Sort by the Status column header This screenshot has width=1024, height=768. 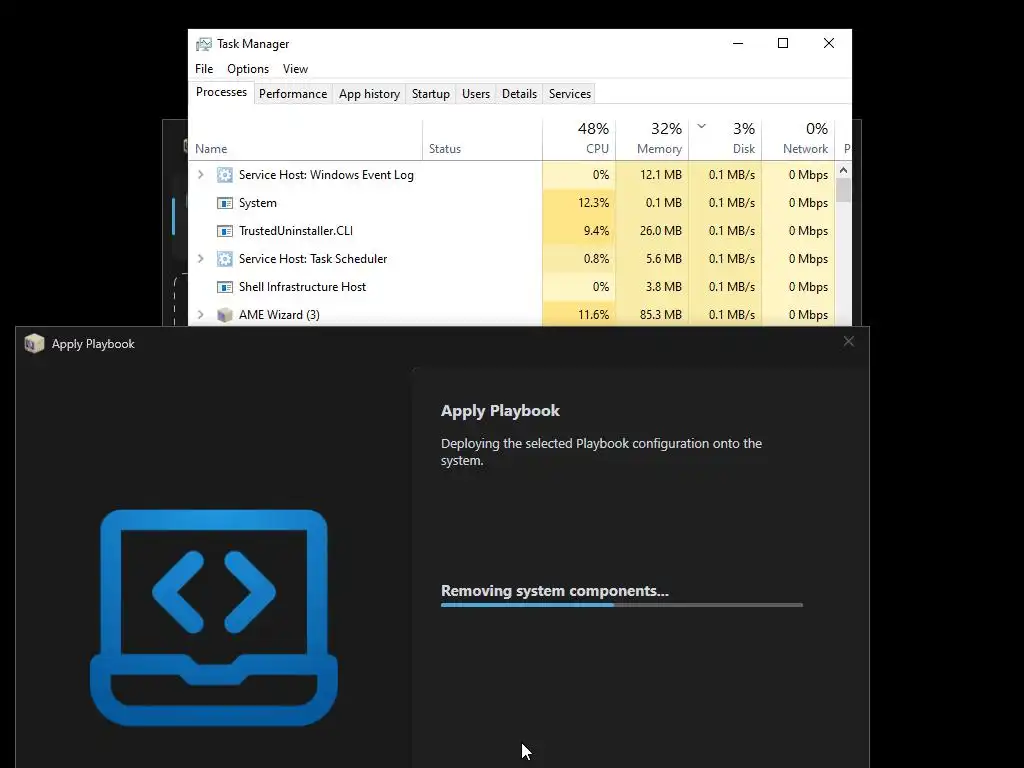482,140
